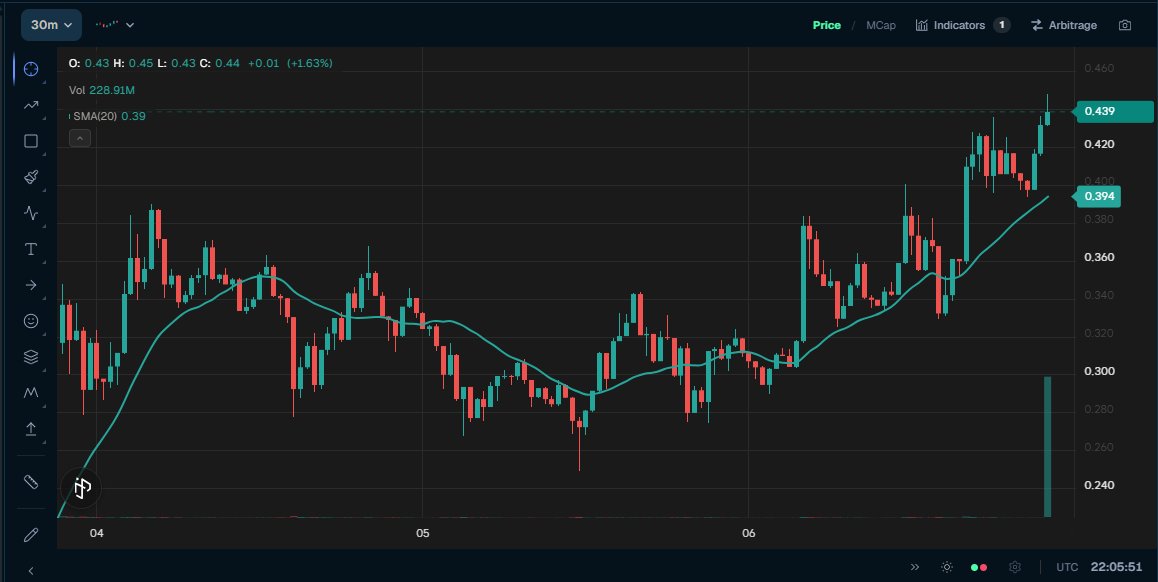Viewport: 1158px width, 582px height.
Task: Switch chart to MCap mode
Action: click(x=880, y=25)
